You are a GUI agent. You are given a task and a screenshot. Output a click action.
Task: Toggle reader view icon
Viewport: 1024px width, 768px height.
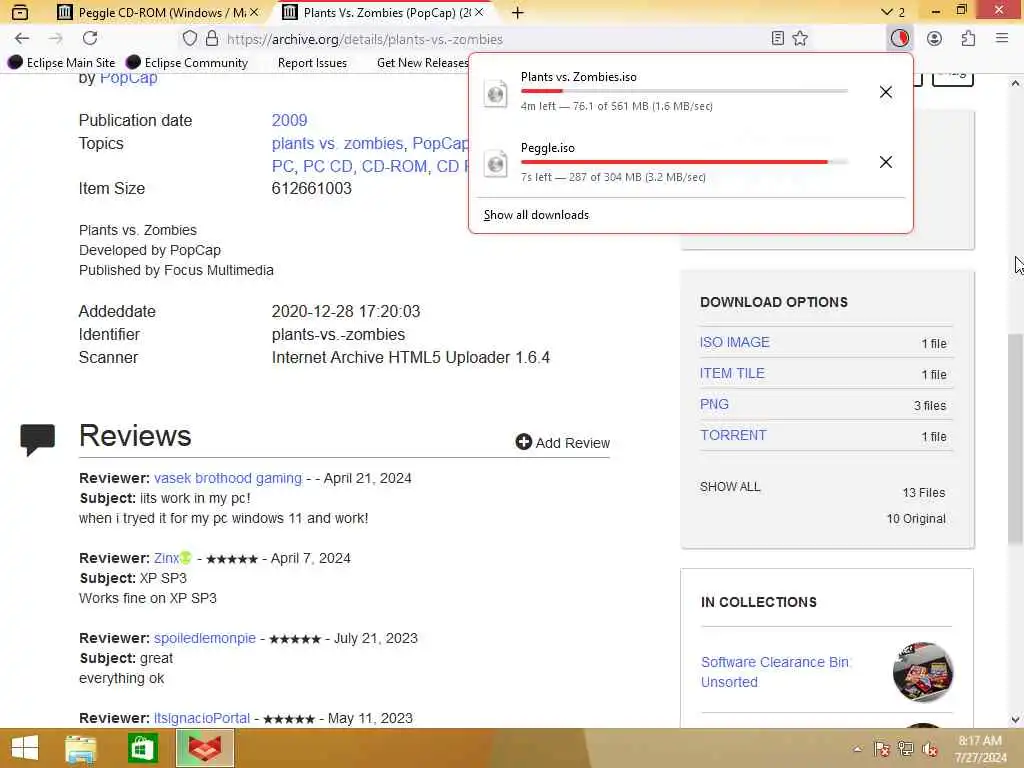(x=777, y=39)
